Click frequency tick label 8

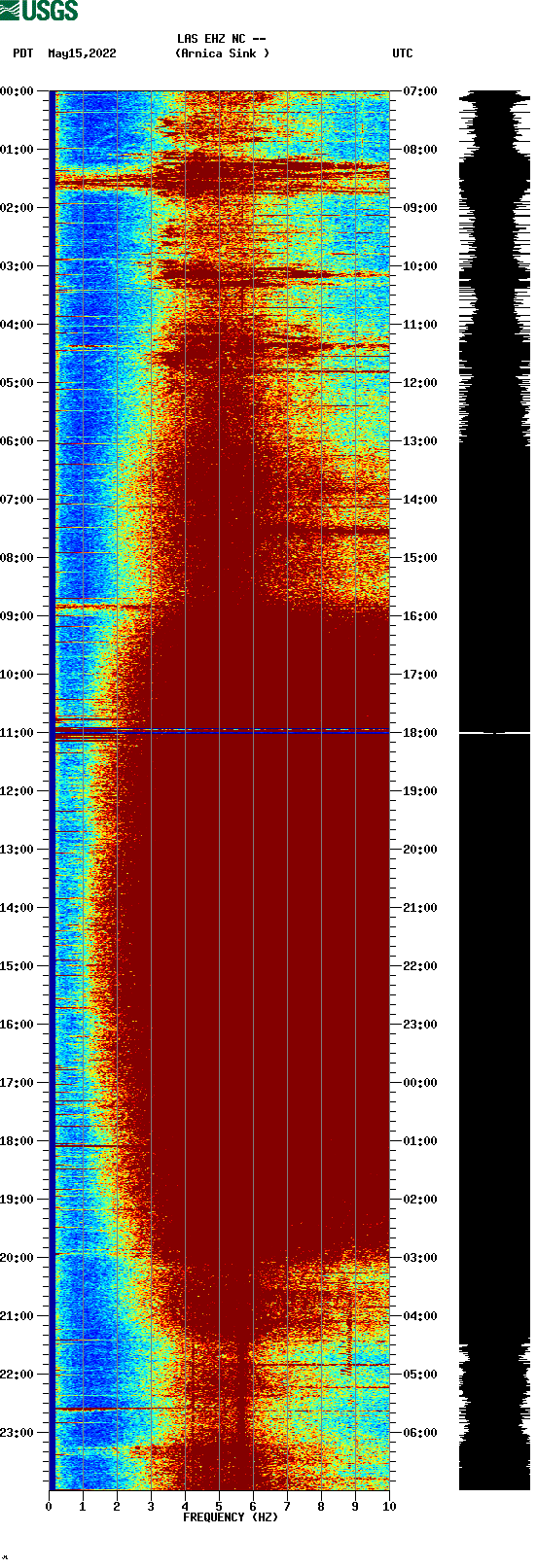[x=321, y=1507]
